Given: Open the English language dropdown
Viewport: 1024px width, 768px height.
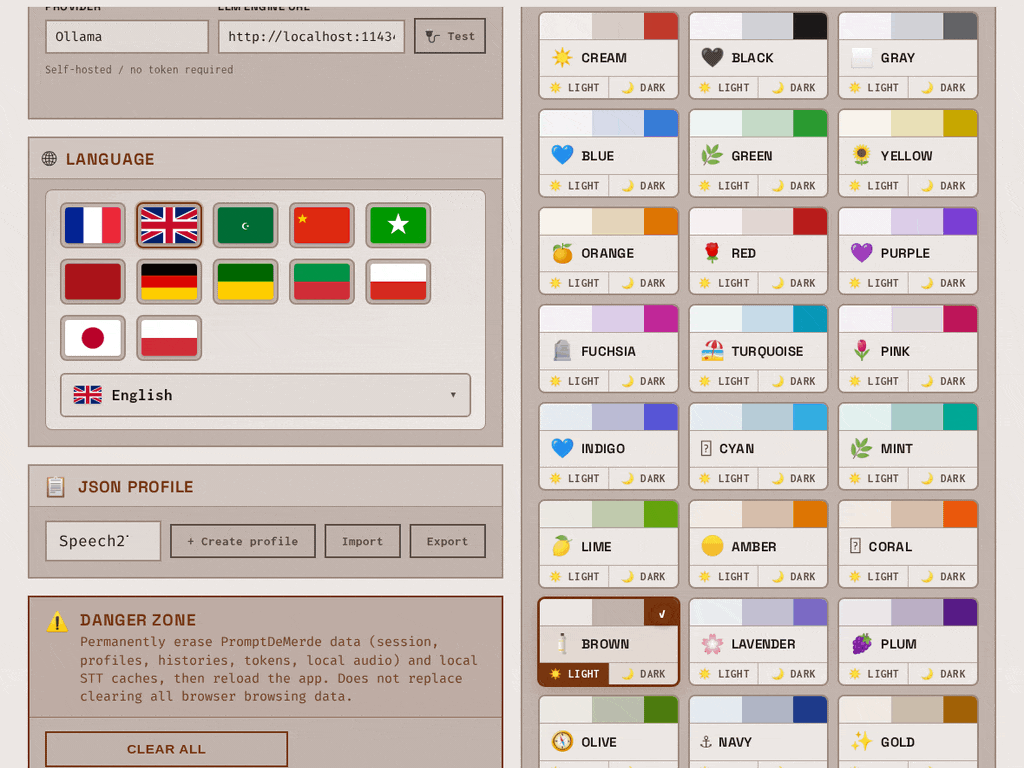Looking at the screenshot, I should 265,395.
